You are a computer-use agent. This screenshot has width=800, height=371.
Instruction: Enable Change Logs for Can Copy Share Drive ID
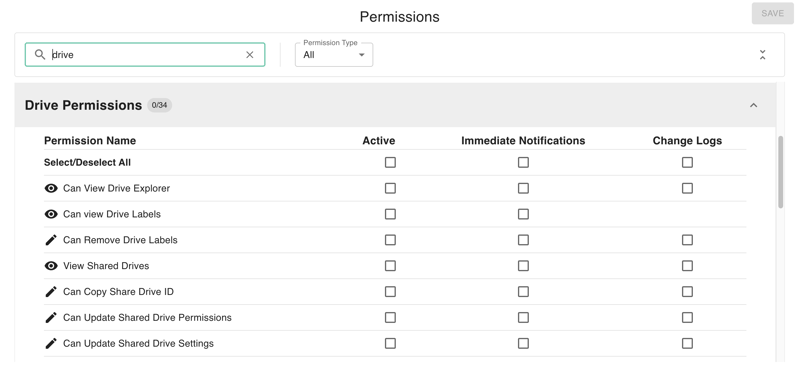[687, 291]
